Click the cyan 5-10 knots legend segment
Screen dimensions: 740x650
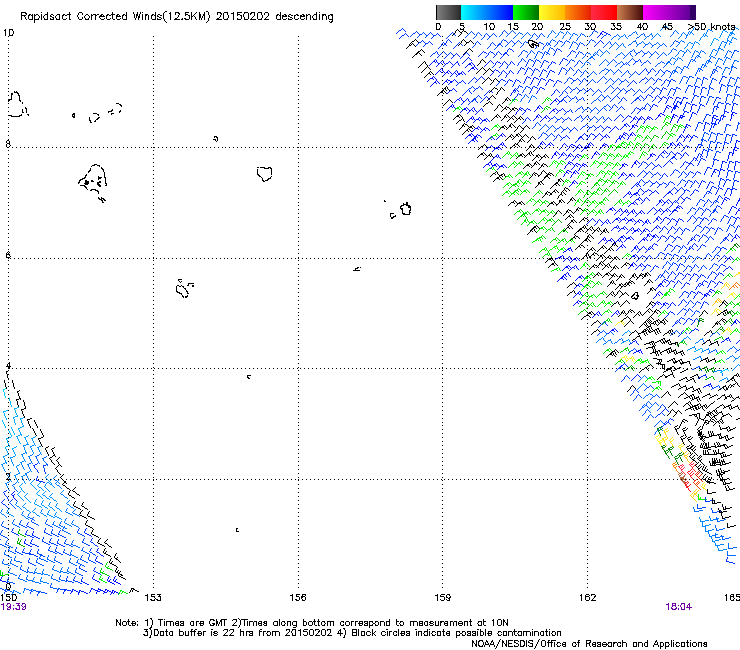coord(474,12)
